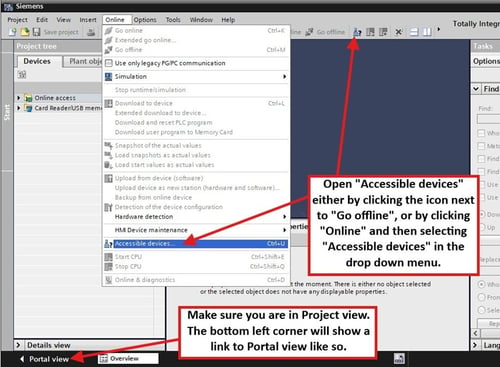Click the Accessible devices toolbar icon
The image size is (500, 367).
pyautogui.click(x=357, y=32)
